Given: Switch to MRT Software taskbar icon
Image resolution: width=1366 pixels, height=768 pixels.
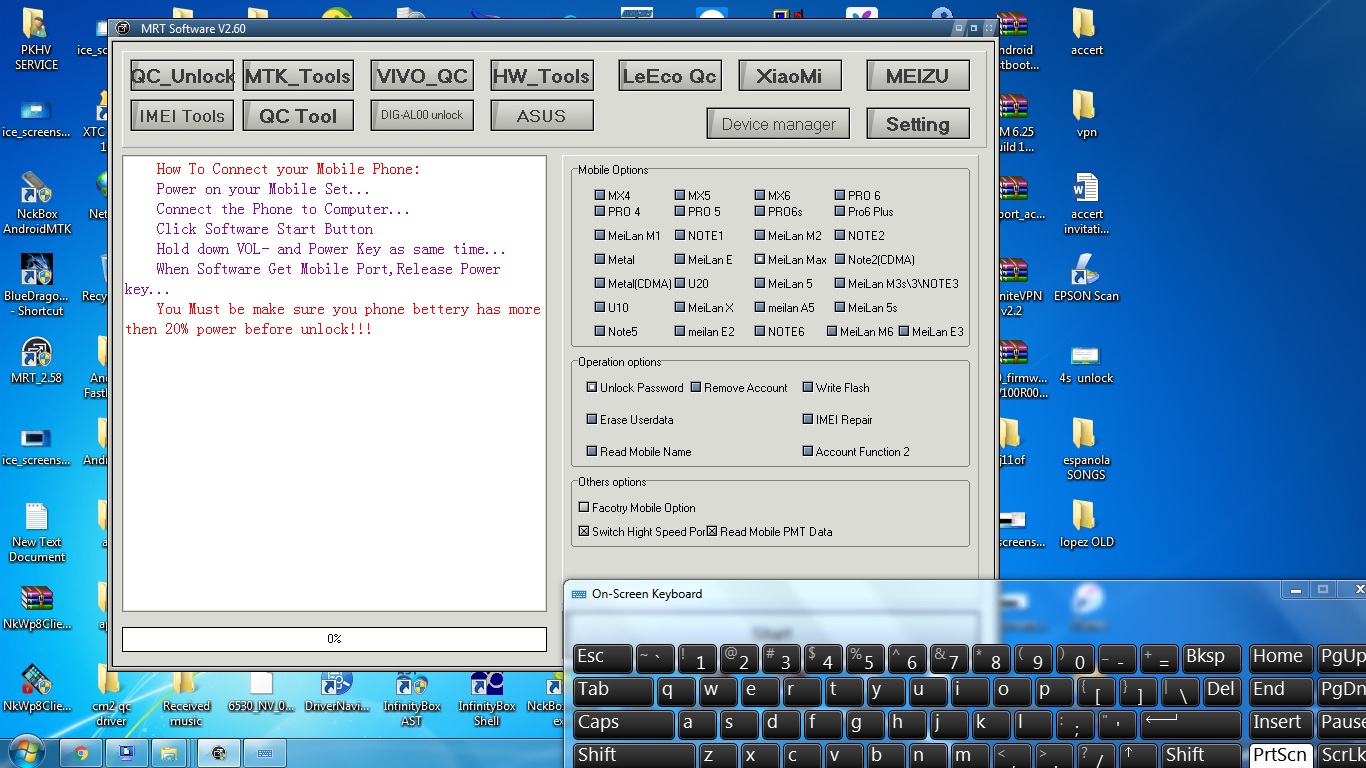Looking at the screenshot, I should [x=219, y=753].
